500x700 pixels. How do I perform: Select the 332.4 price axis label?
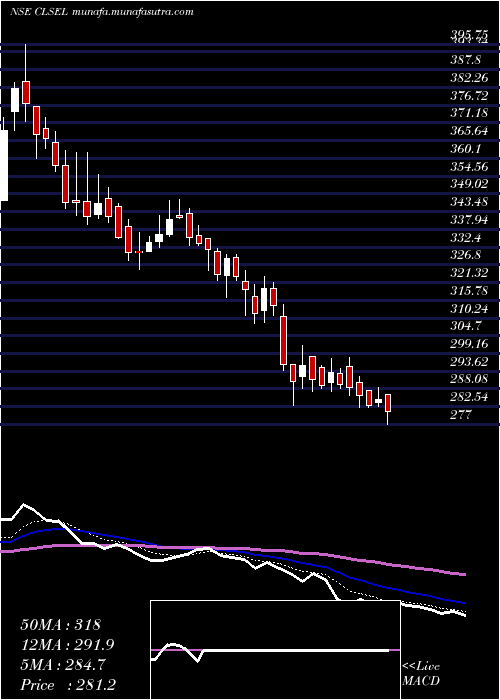(465, 237)
